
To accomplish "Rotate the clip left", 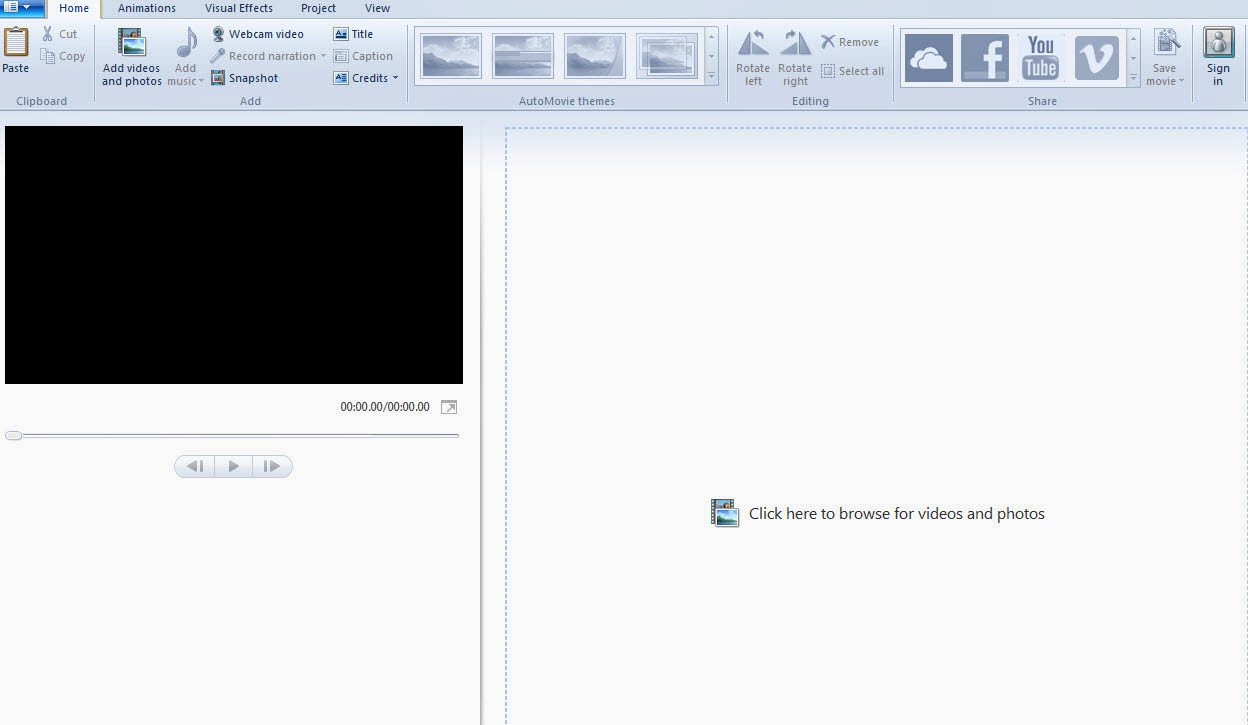I will click(752, 55).
